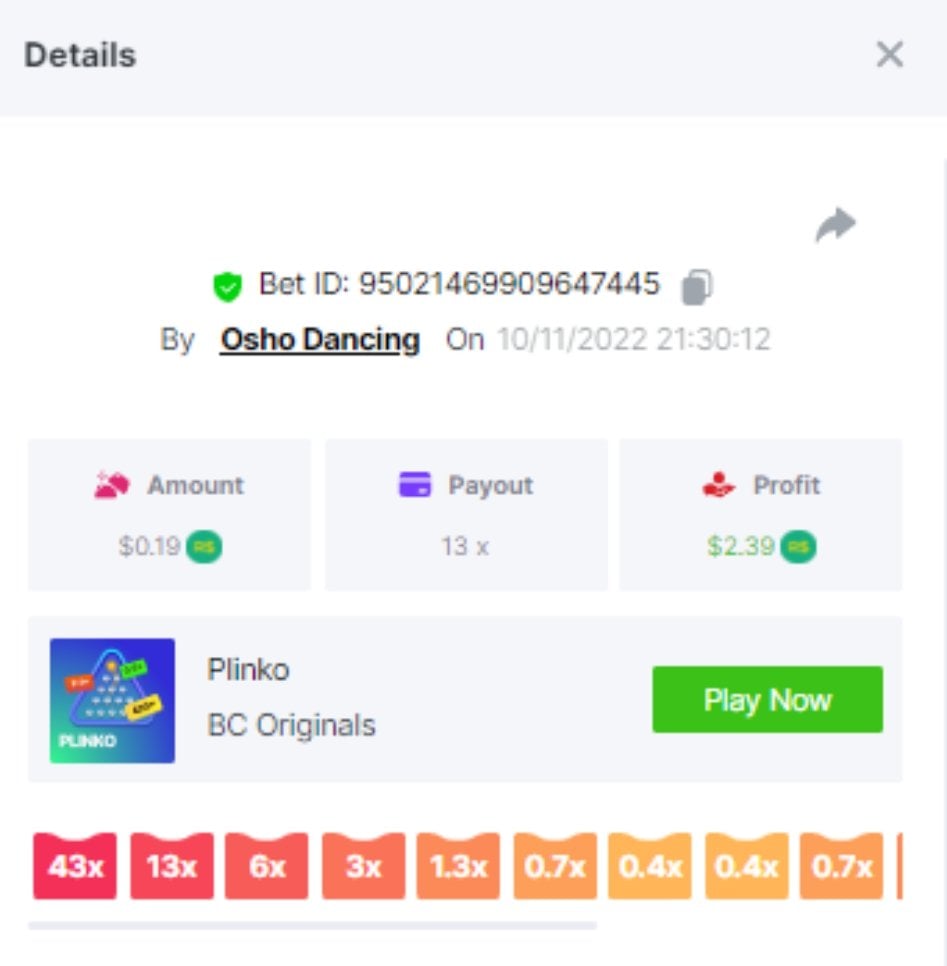Click the red Profit hand icon

pos(718,484)
